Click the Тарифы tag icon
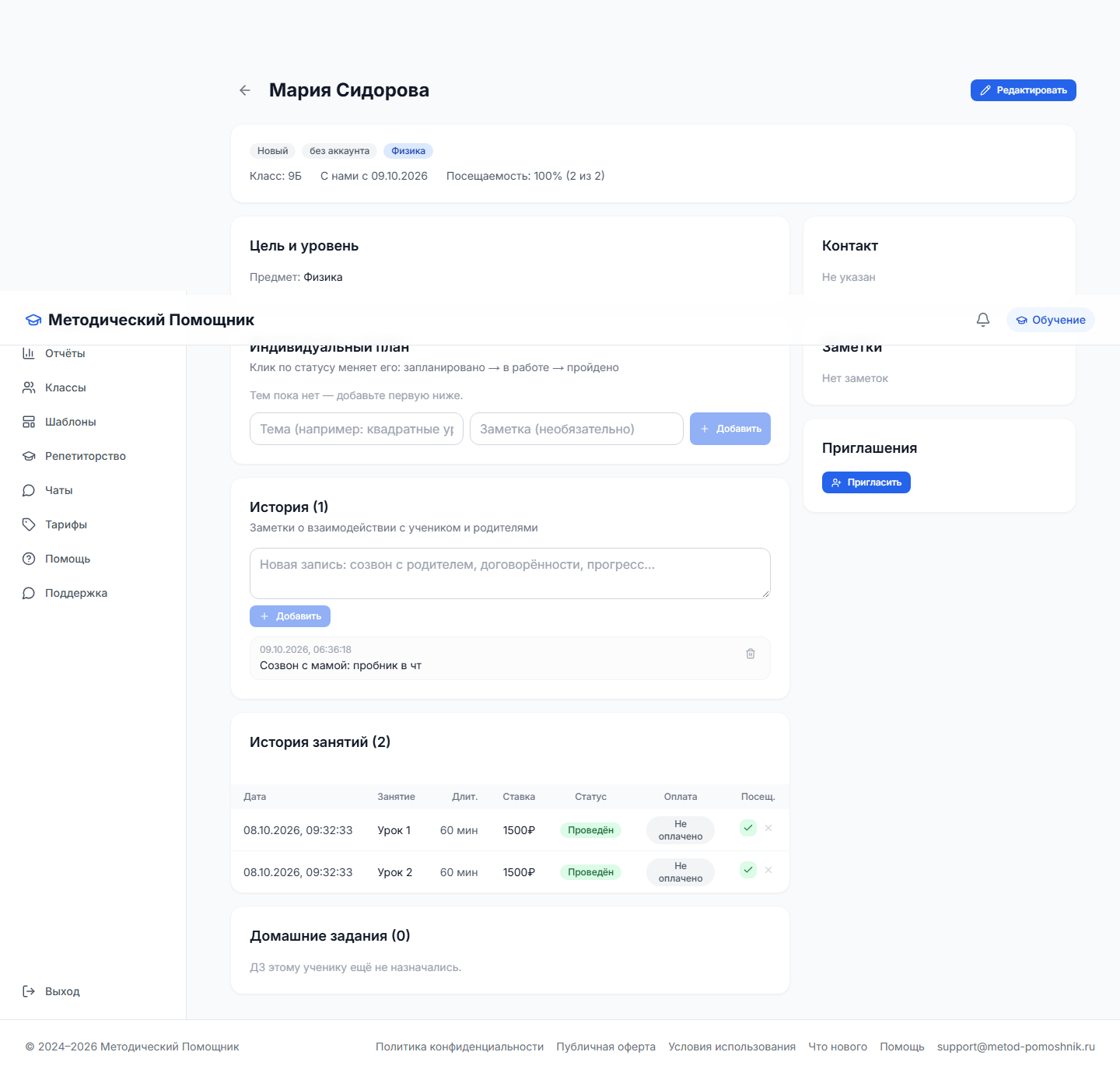Viewport: 1120px width, 1073px height. [x=29, y=524]
